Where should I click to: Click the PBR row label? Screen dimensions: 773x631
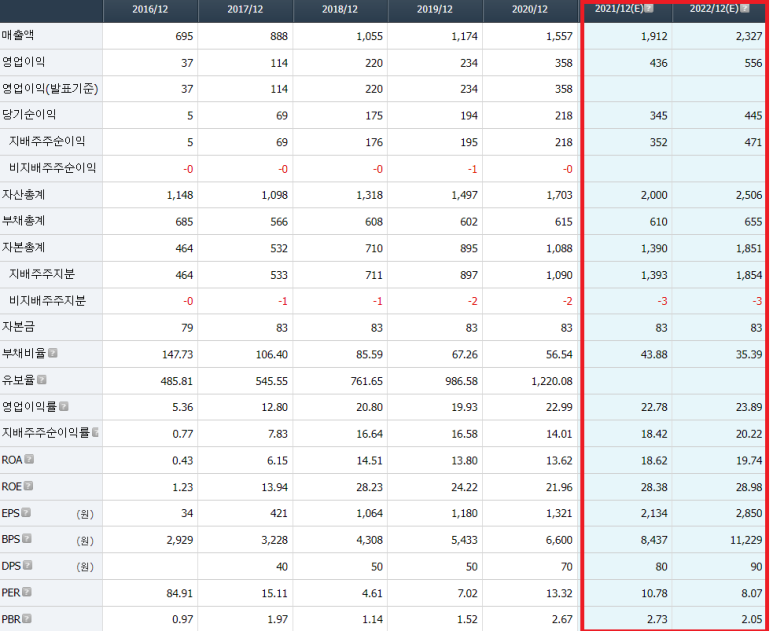tap(11, 619)
